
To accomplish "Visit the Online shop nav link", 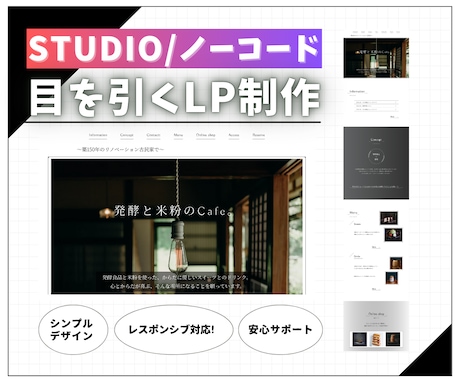I will (206, 135).
